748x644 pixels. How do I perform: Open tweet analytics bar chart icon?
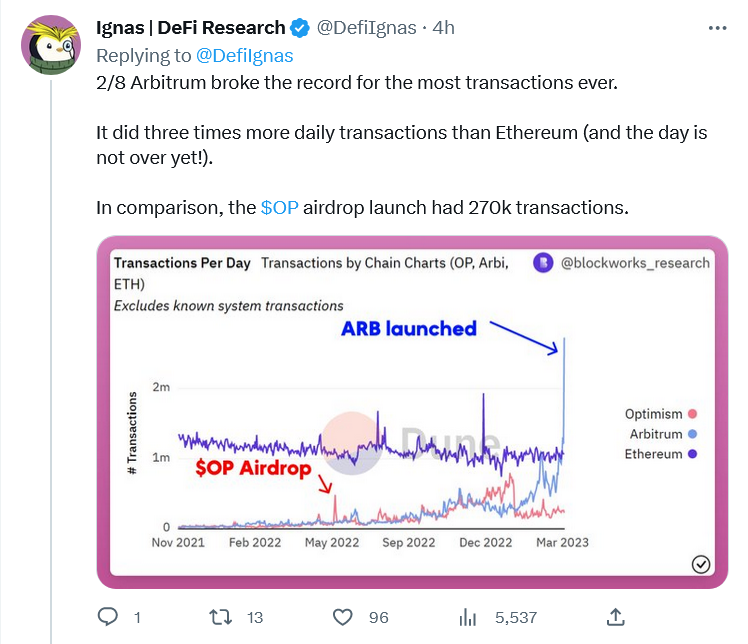pos(465,617)
